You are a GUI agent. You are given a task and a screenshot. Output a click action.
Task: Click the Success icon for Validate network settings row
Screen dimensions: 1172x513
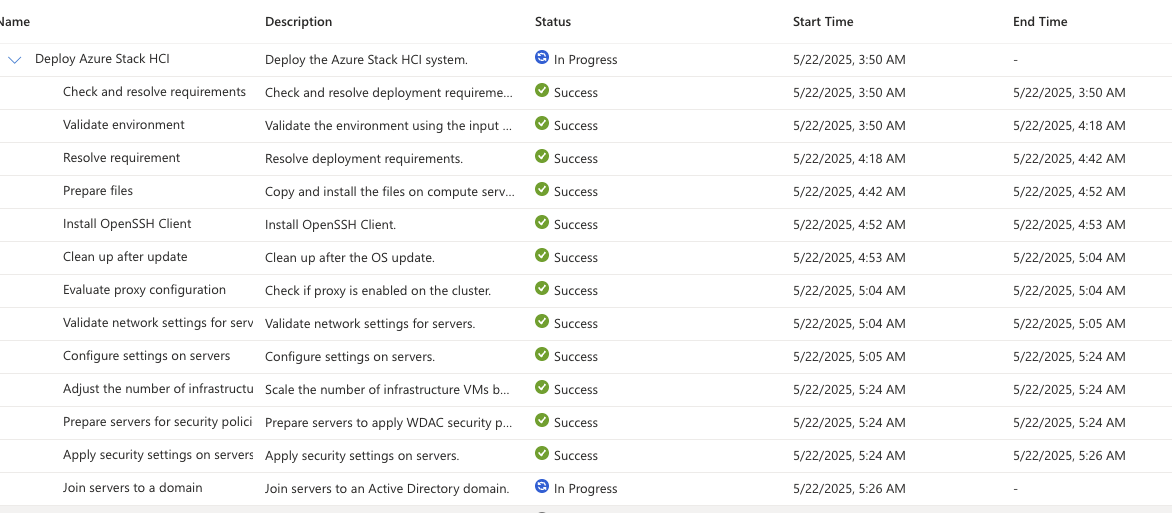click(x=542, y=321)
